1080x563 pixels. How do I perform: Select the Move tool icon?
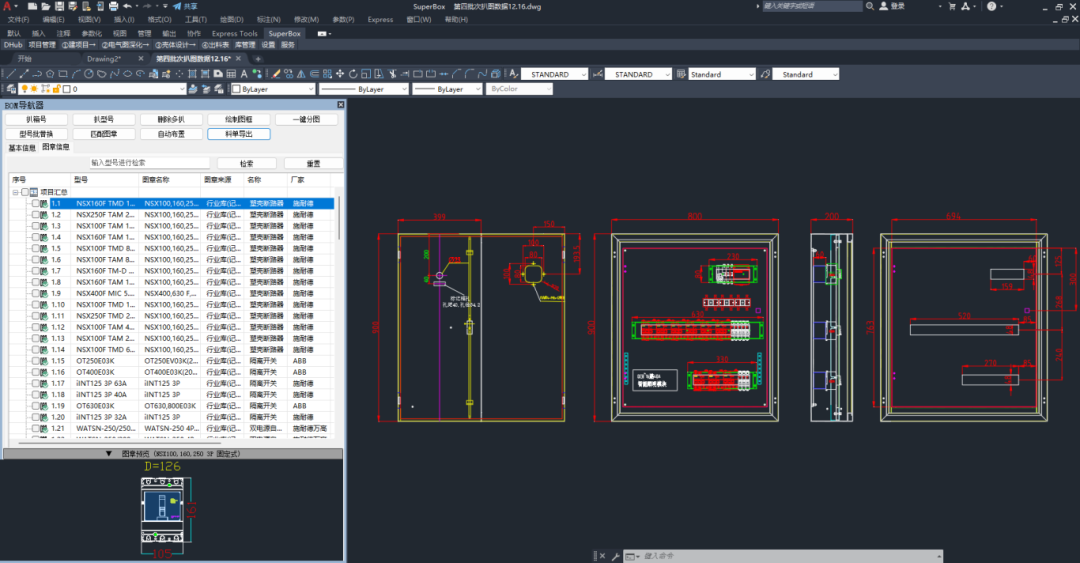click(x=340, y=74)
